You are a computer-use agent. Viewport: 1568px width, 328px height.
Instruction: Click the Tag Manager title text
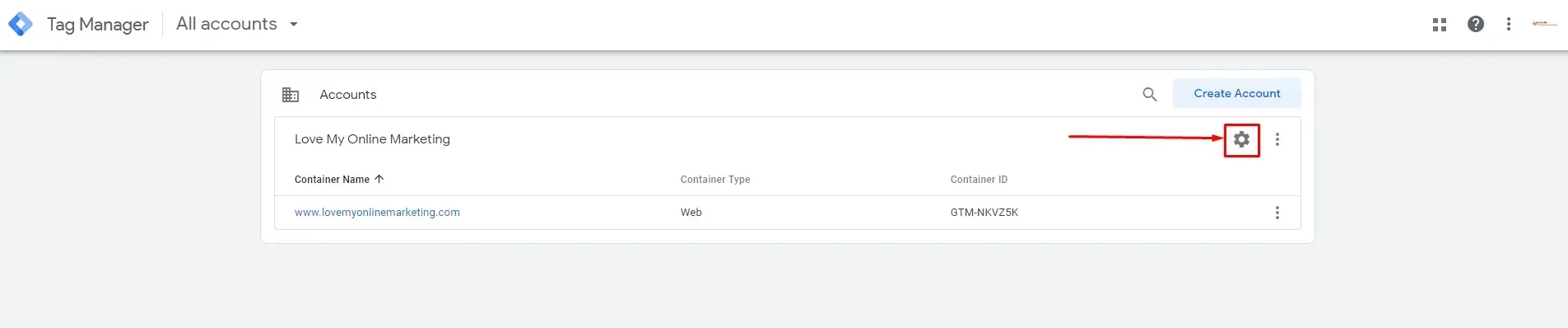(98, 25)
